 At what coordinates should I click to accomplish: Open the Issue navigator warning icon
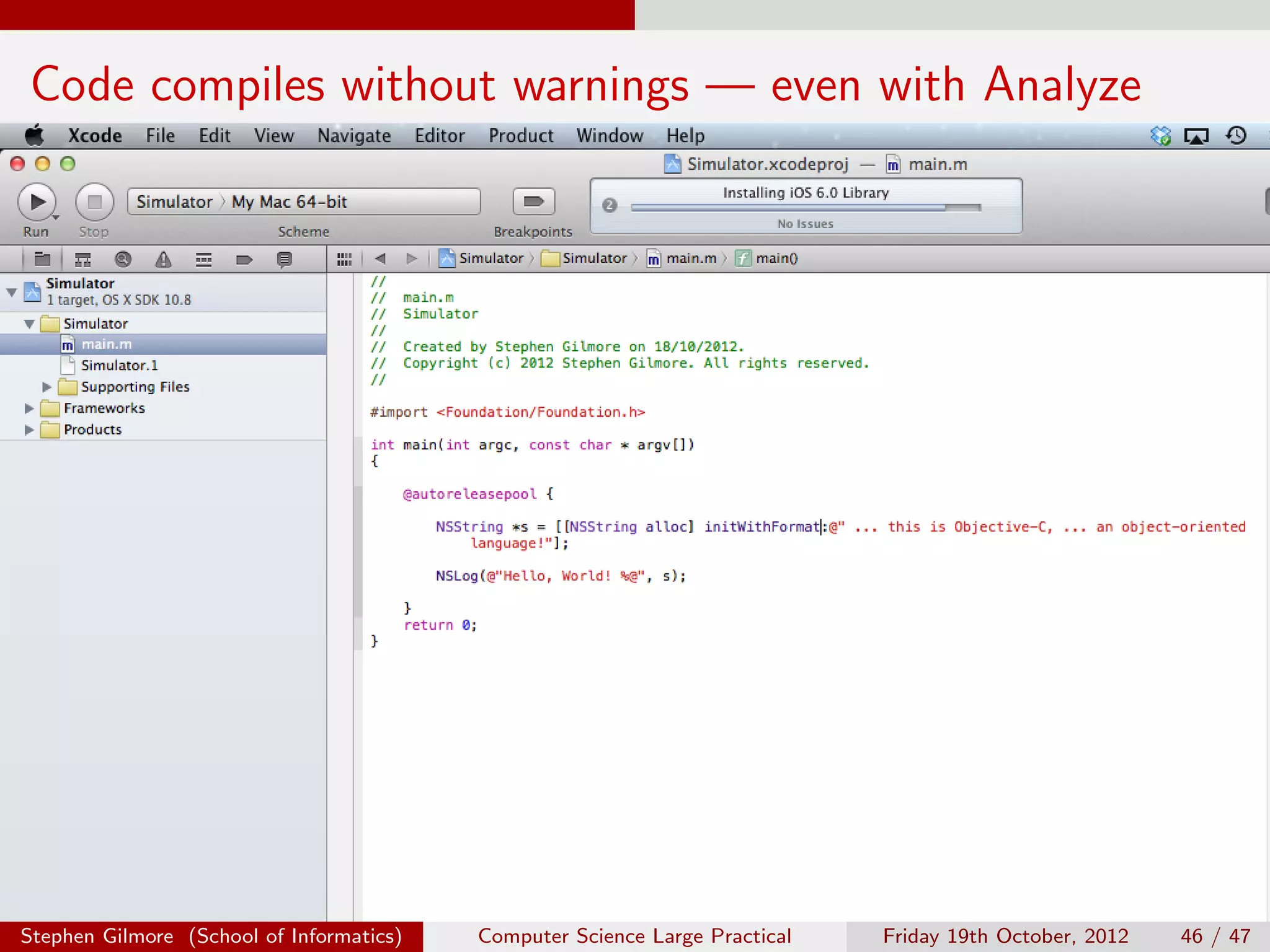163,259
